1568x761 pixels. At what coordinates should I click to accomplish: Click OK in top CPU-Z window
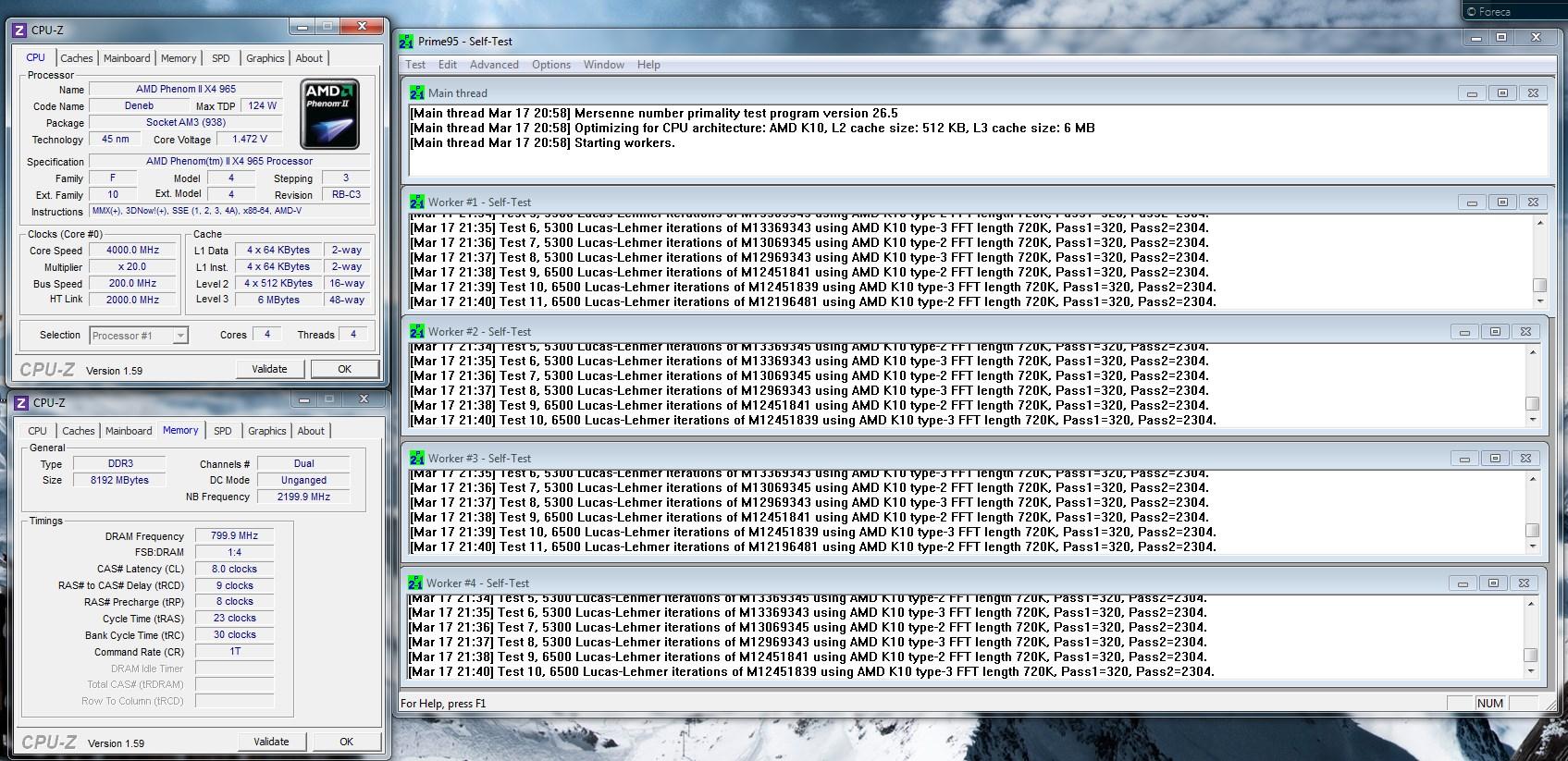click(344, 369)
